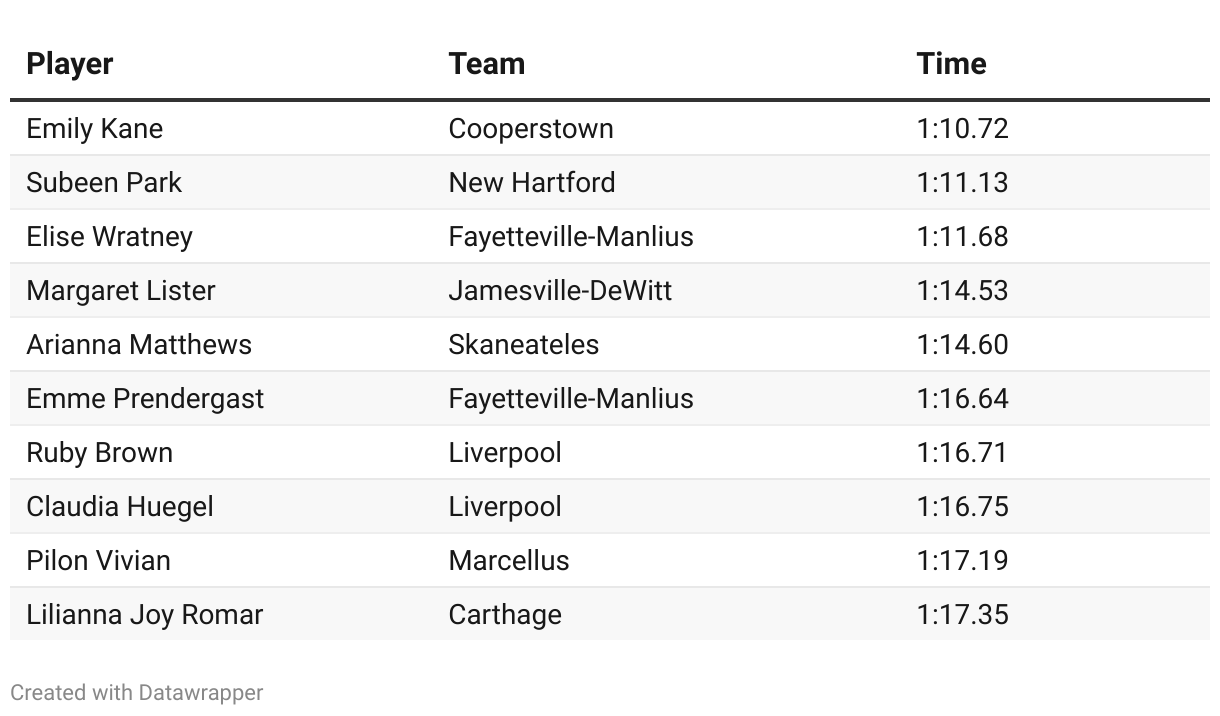Image resolution: width=1220 pixels, height=716 pixels.
Task: Click Lilianna Joy Romar's name
Action: [x=144, y=615]
